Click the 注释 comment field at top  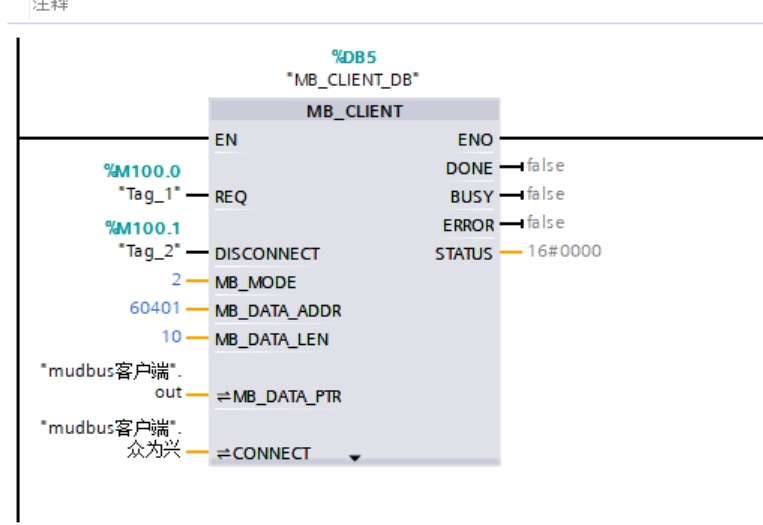point(50,6)
